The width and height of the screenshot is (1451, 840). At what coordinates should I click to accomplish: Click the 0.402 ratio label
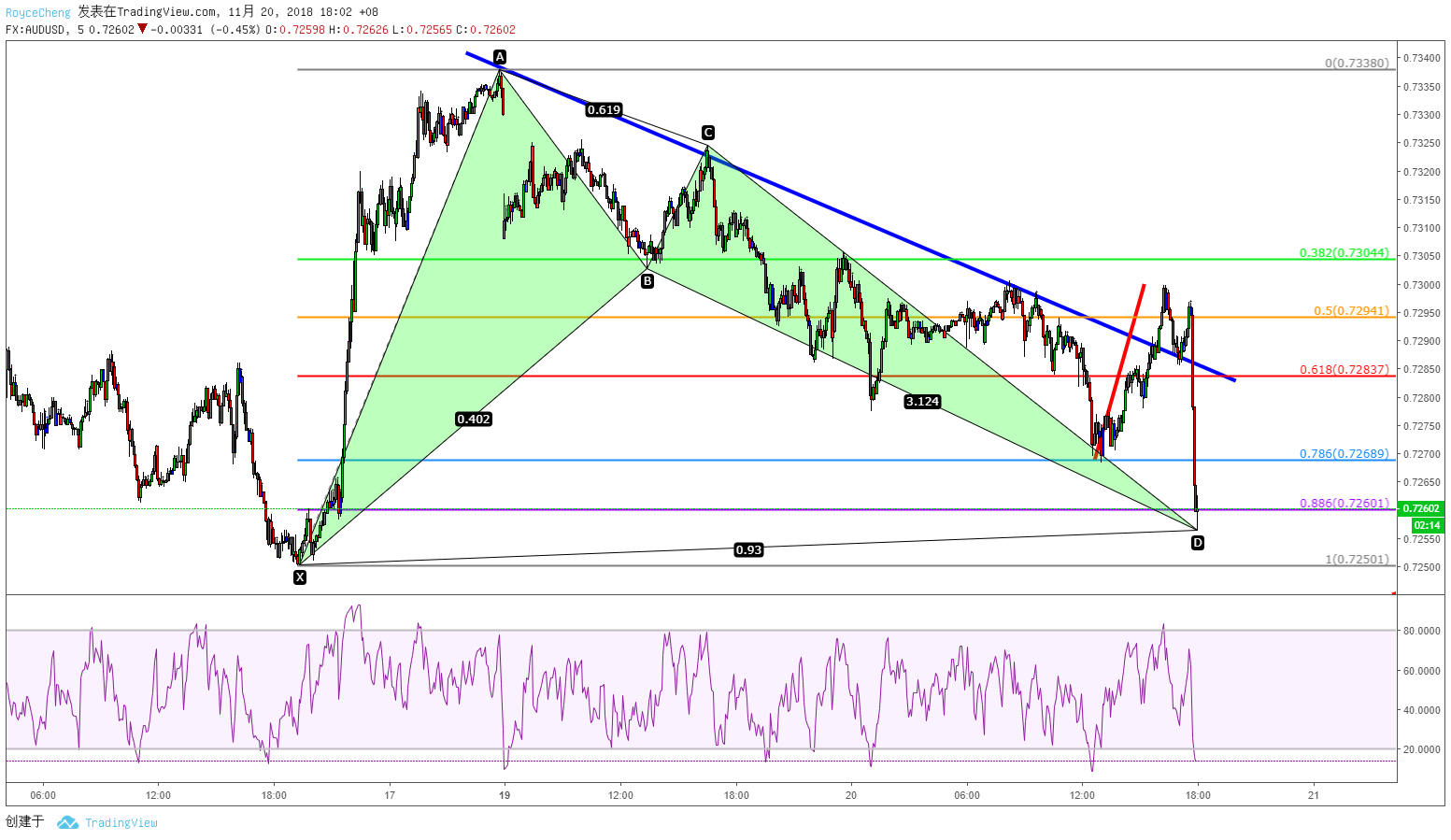coord(474,420)
